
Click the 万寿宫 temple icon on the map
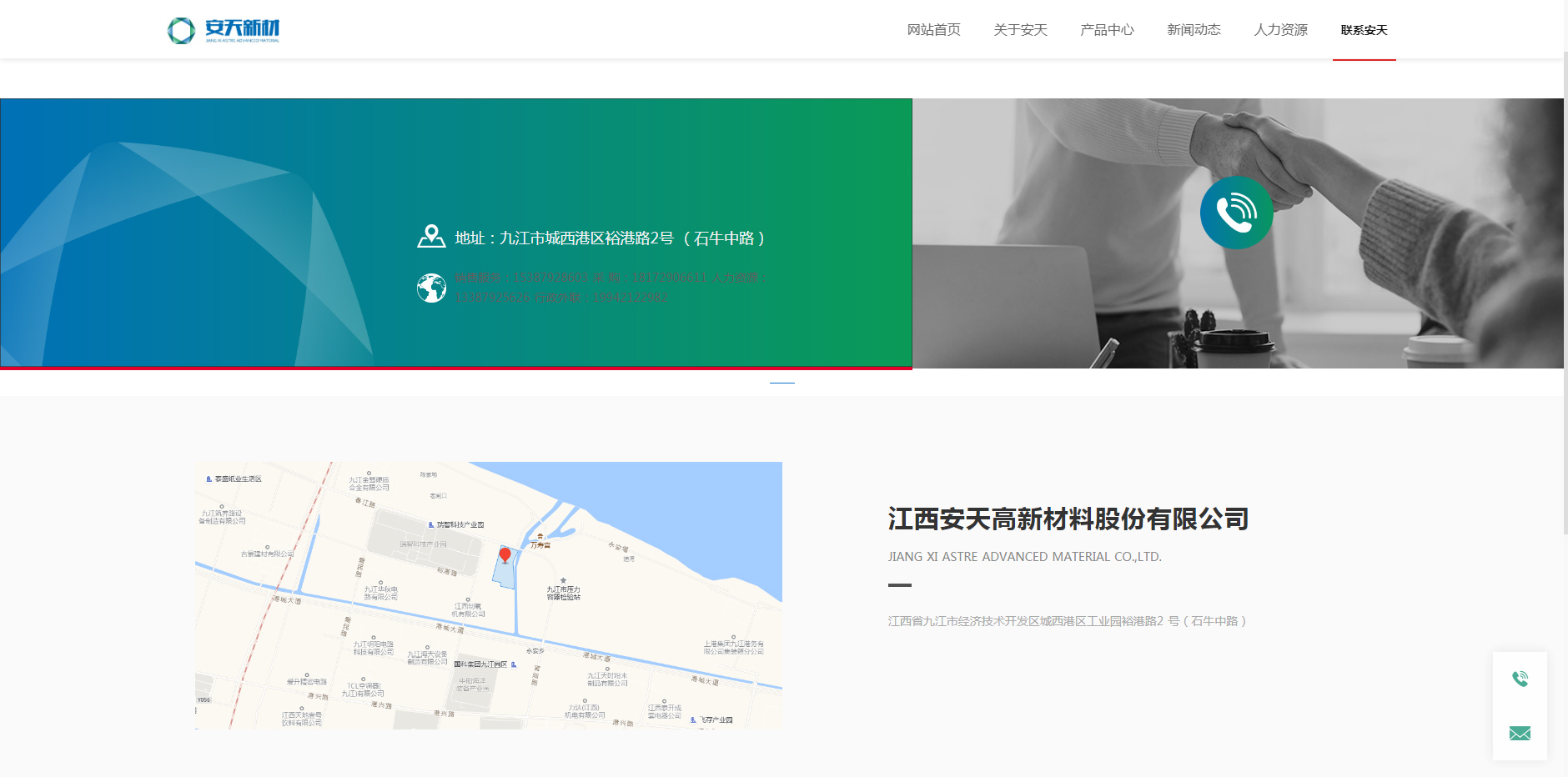540,536
